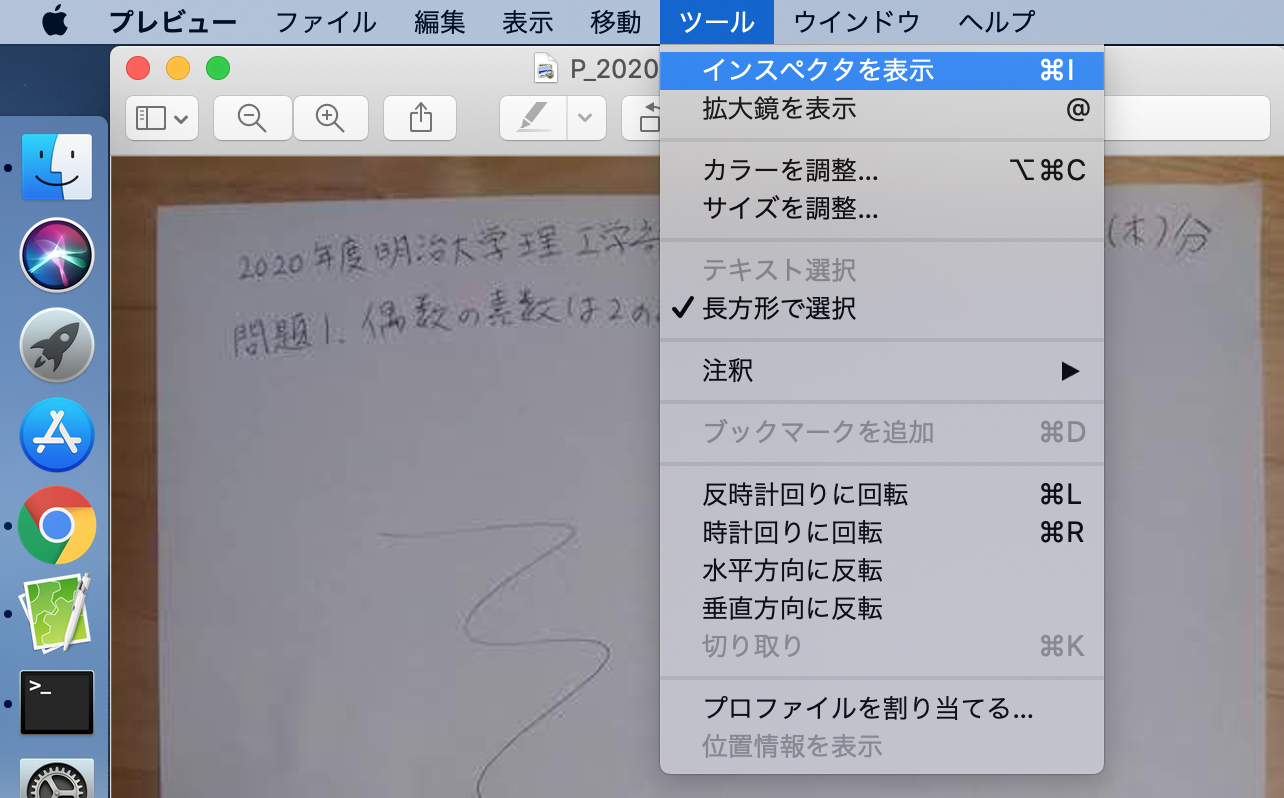Open the ヘルプ menu
This screenshot has height=798, width=1284.
tap(996, 22)
